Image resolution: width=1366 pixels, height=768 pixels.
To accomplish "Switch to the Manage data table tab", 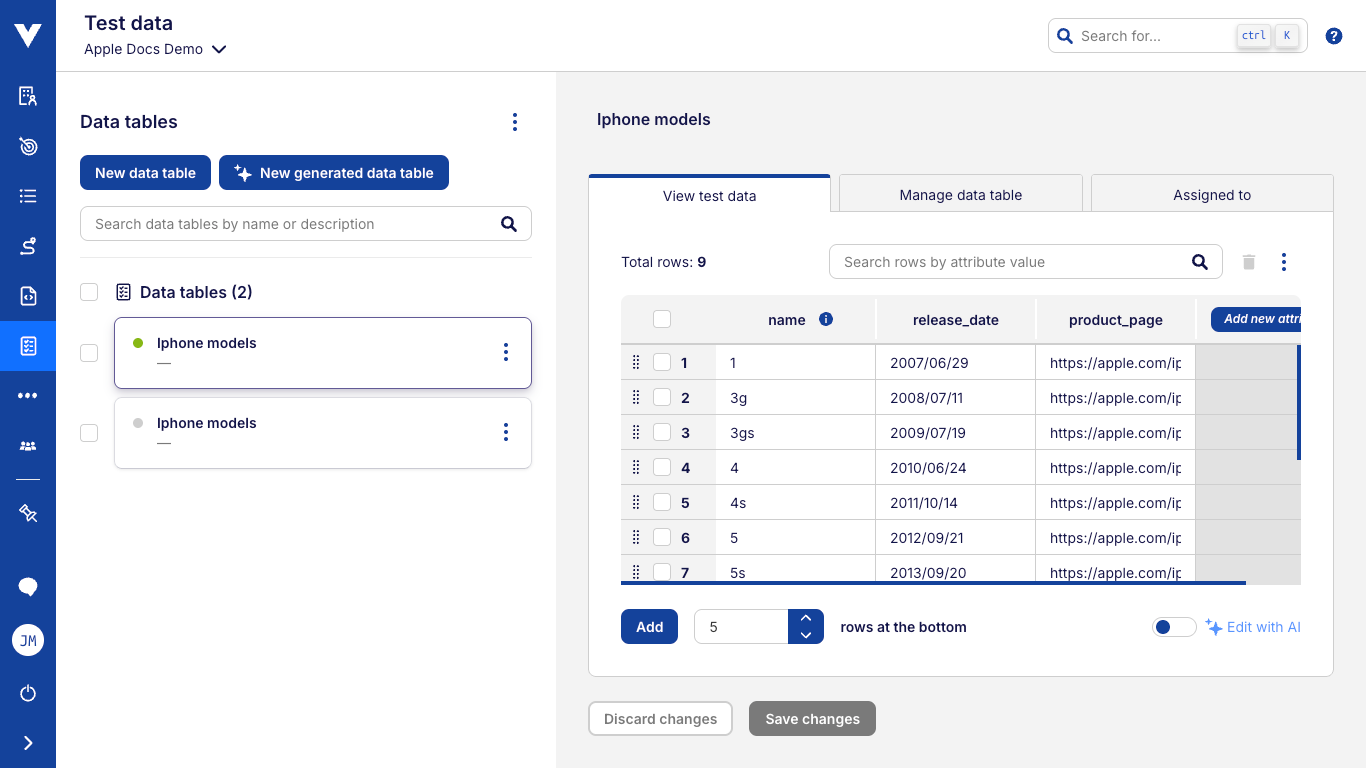I will tap(959, 195).
